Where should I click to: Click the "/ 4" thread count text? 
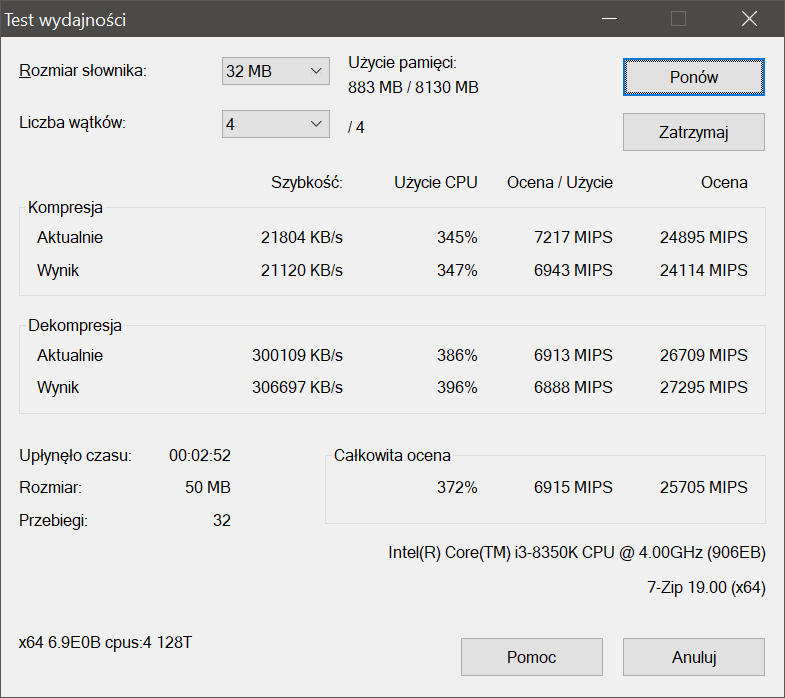[x=356, y=127]
